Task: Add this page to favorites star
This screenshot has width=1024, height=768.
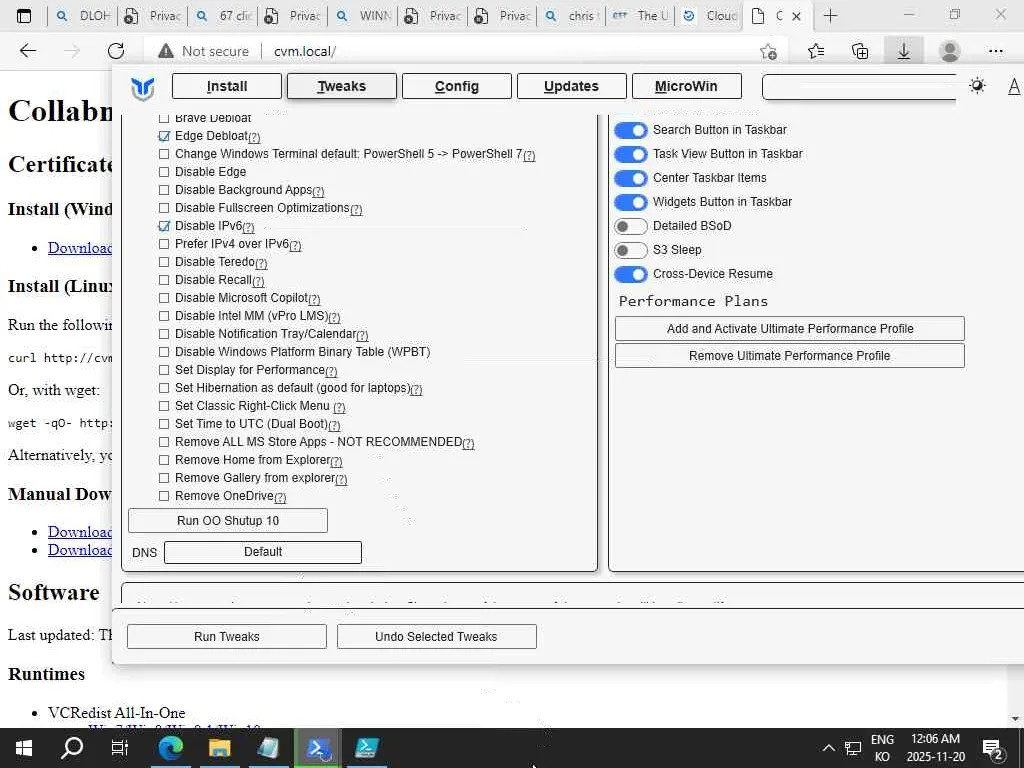Action: click(x=769, y=51)
